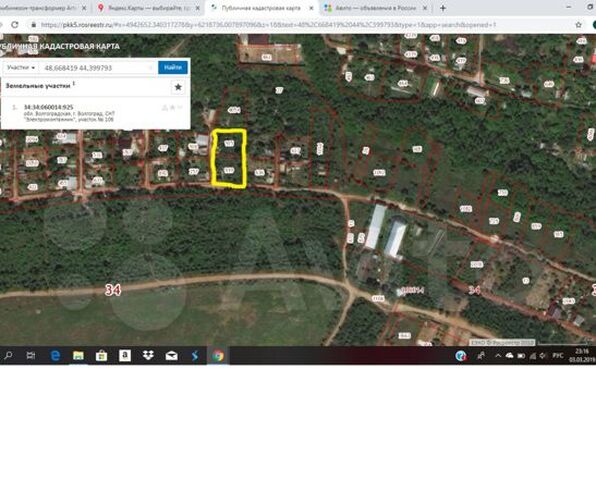
Task: Open the Mail app on the taskbar
Action: click(171, 355)
